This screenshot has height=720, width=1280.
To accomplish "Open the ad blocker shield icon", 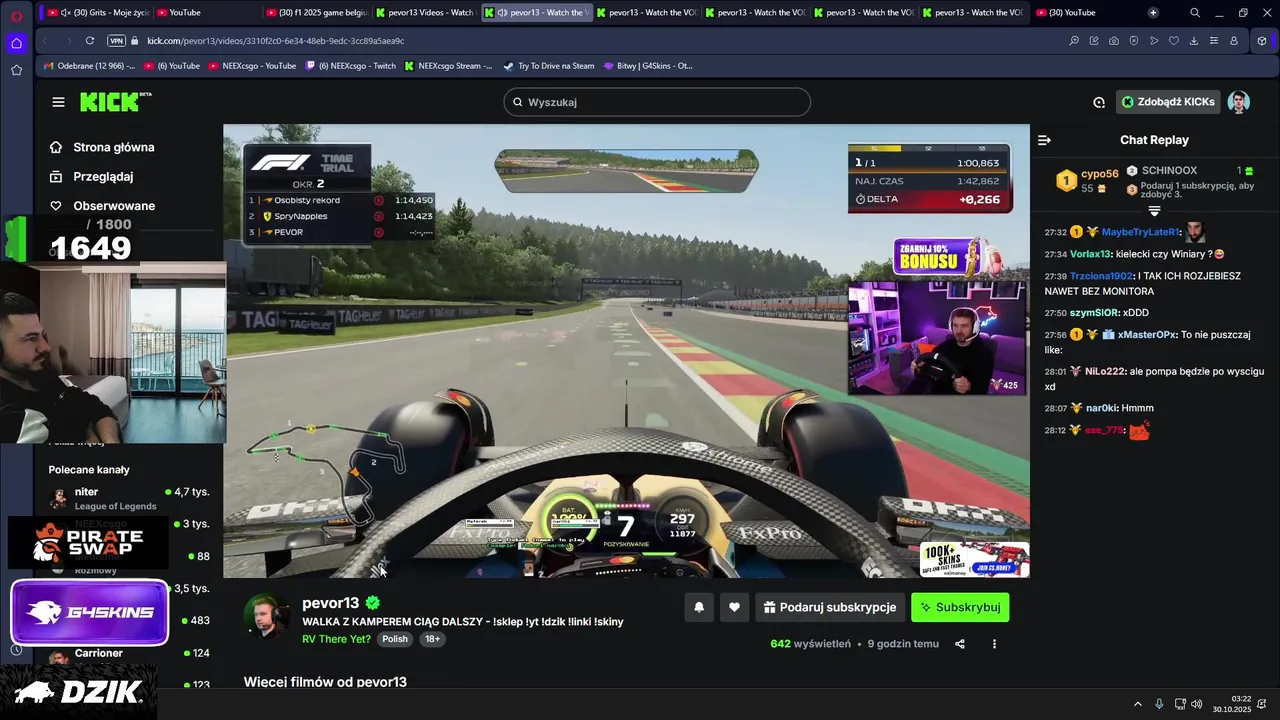I will 1134,41.
